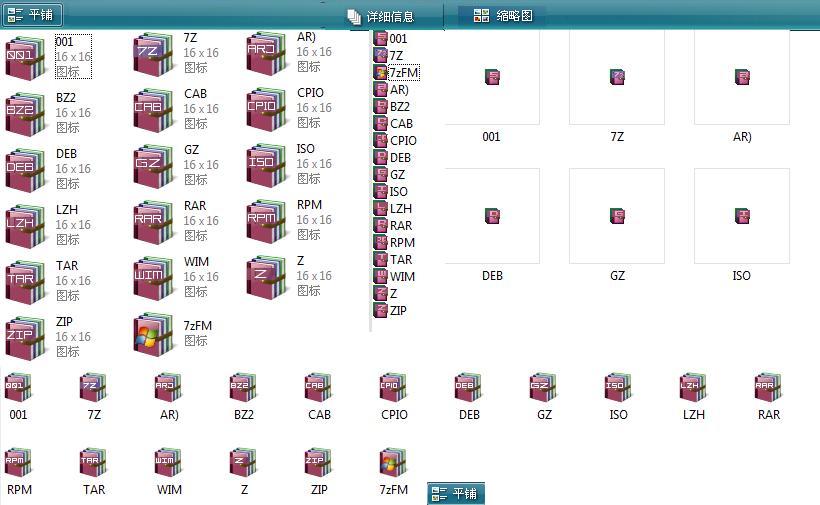
Task: Select the Z archive icon in tile view
Action: click(266, 277)
